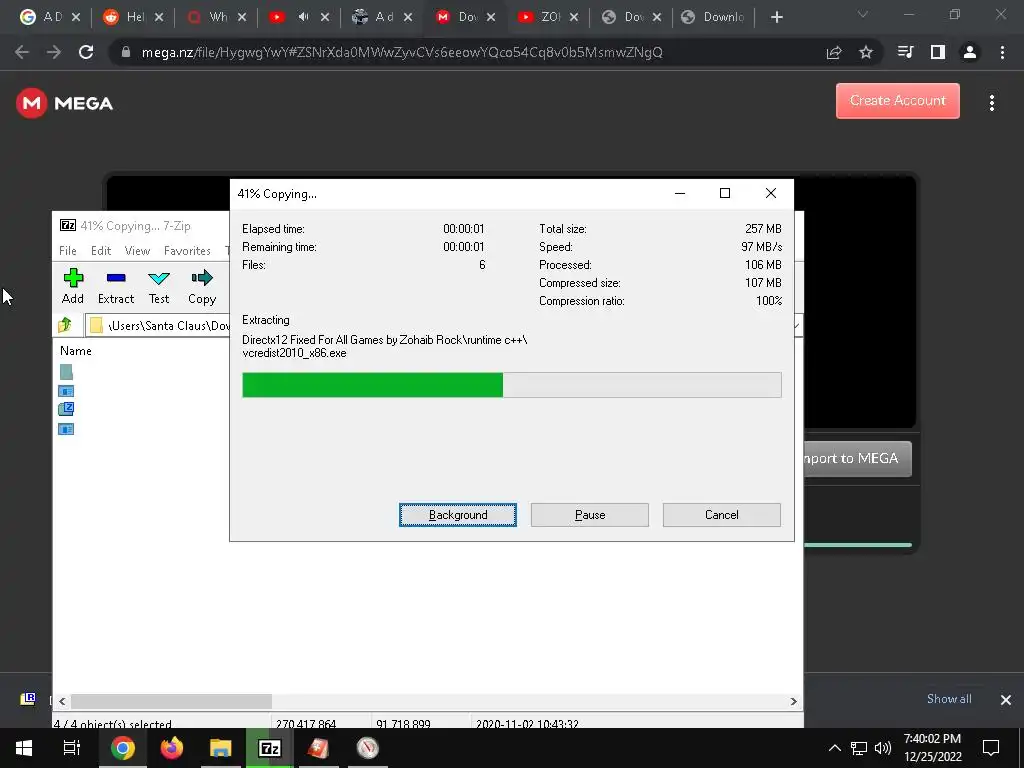This screenshot has width=1024, height=768.
Task: Click the 7-Zip taskbar icon
Action: pos(270,748)
